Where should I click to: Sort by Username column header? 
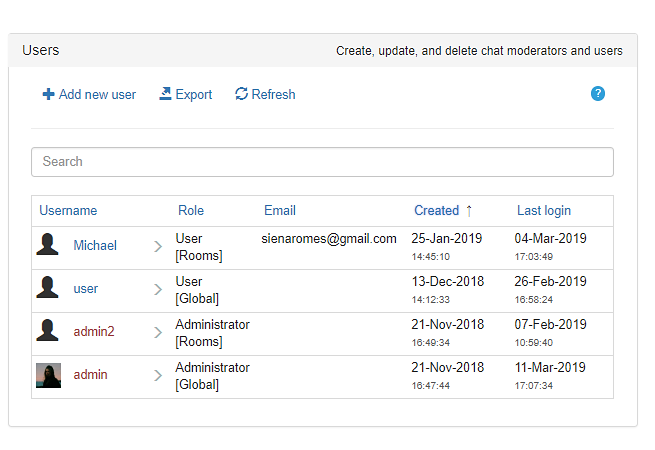click(68, 211)
